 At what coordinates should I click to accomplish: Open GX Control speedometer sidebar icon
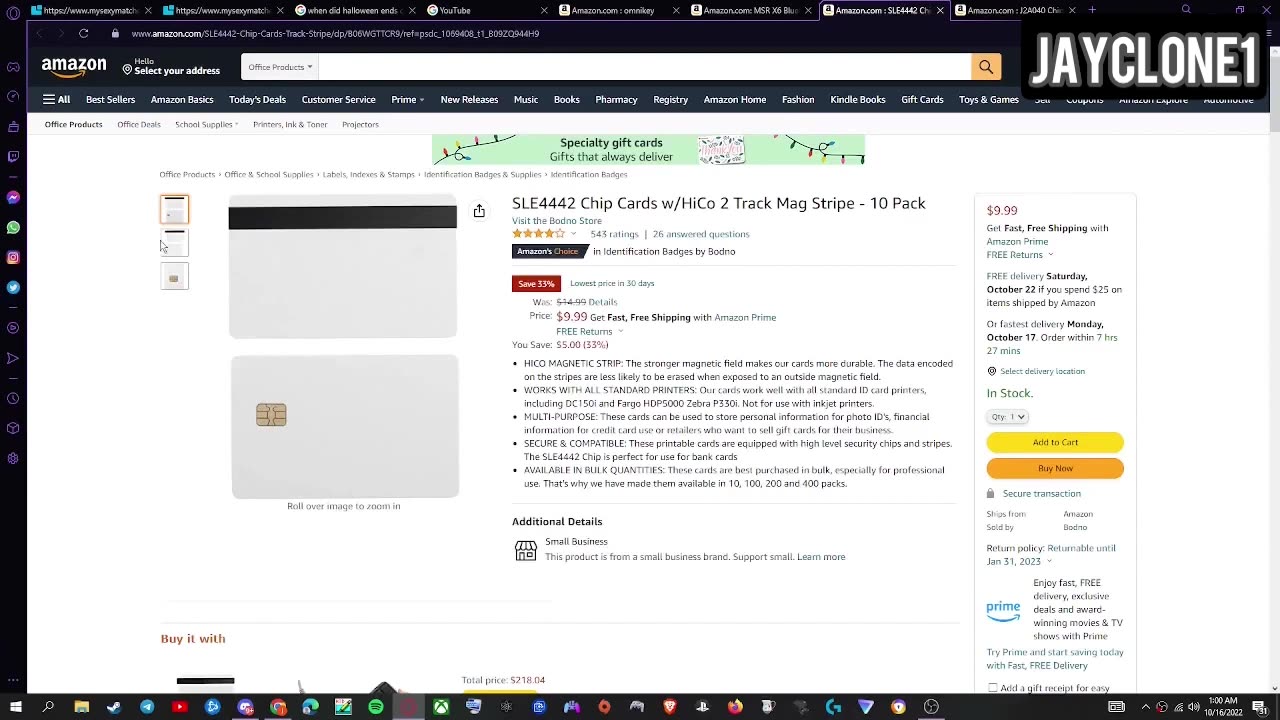pos(13,97)
